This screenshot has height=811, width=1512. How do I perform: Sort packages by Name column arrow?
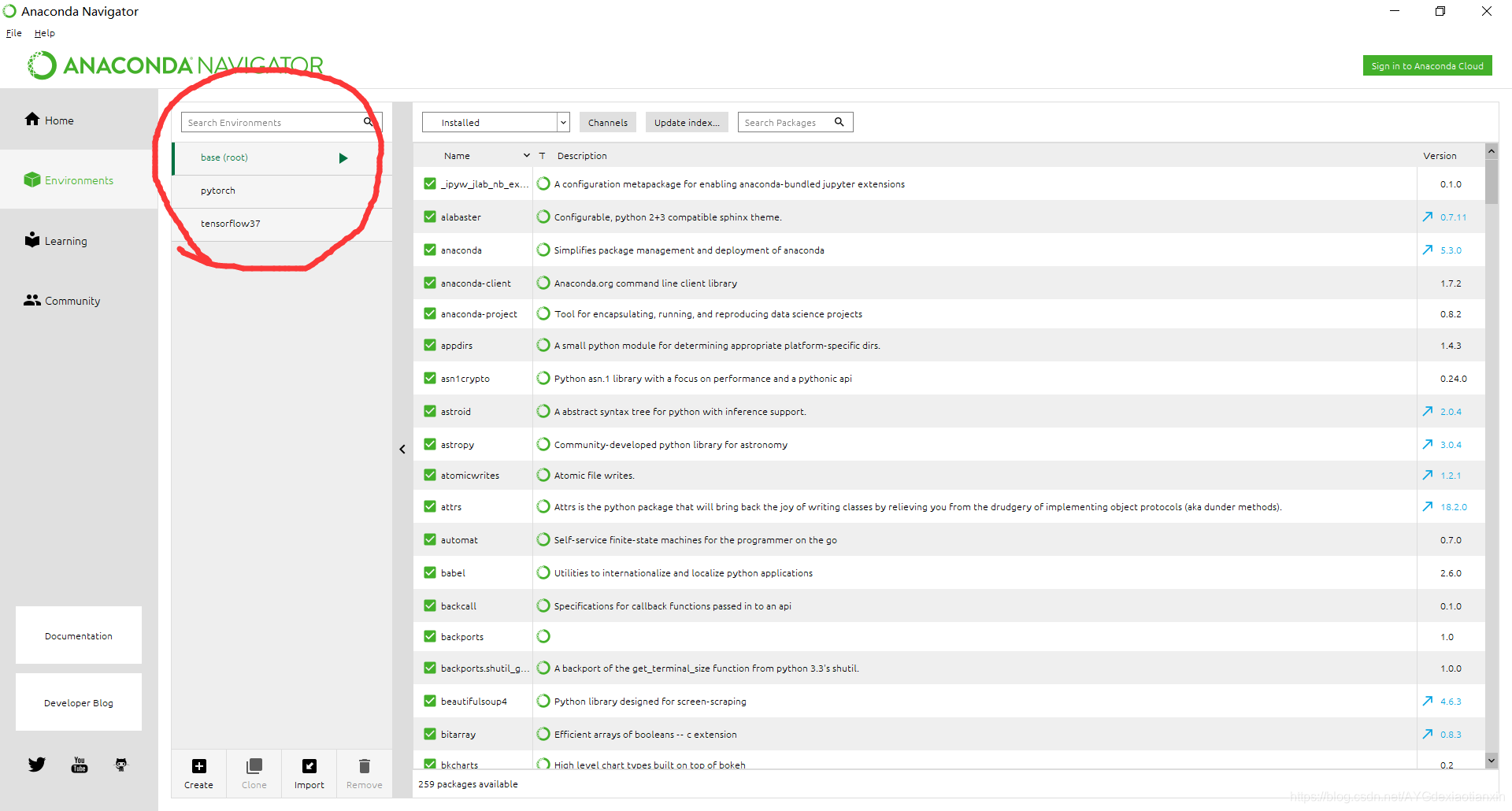(527, 156)
